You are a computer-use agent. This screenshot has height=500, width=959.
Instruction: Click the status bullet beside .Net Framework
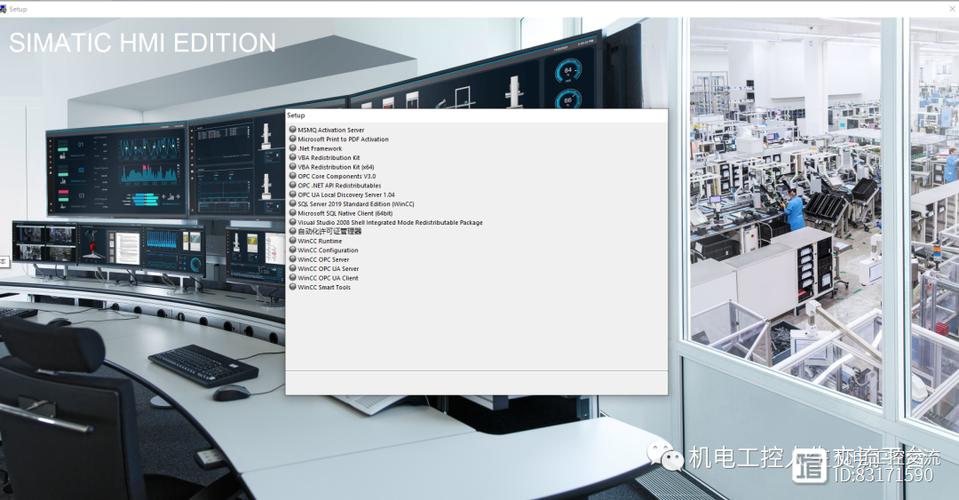(x=292, y=148)
